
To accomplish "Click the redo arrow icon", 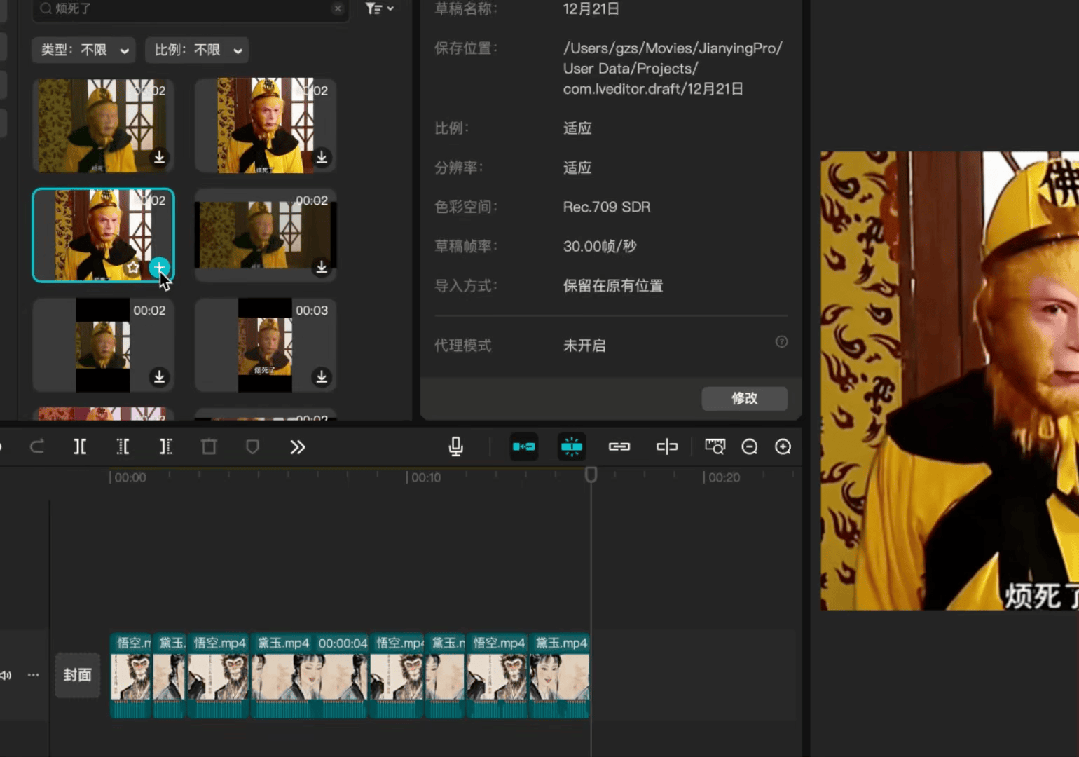I will click(x=37, y=447).
